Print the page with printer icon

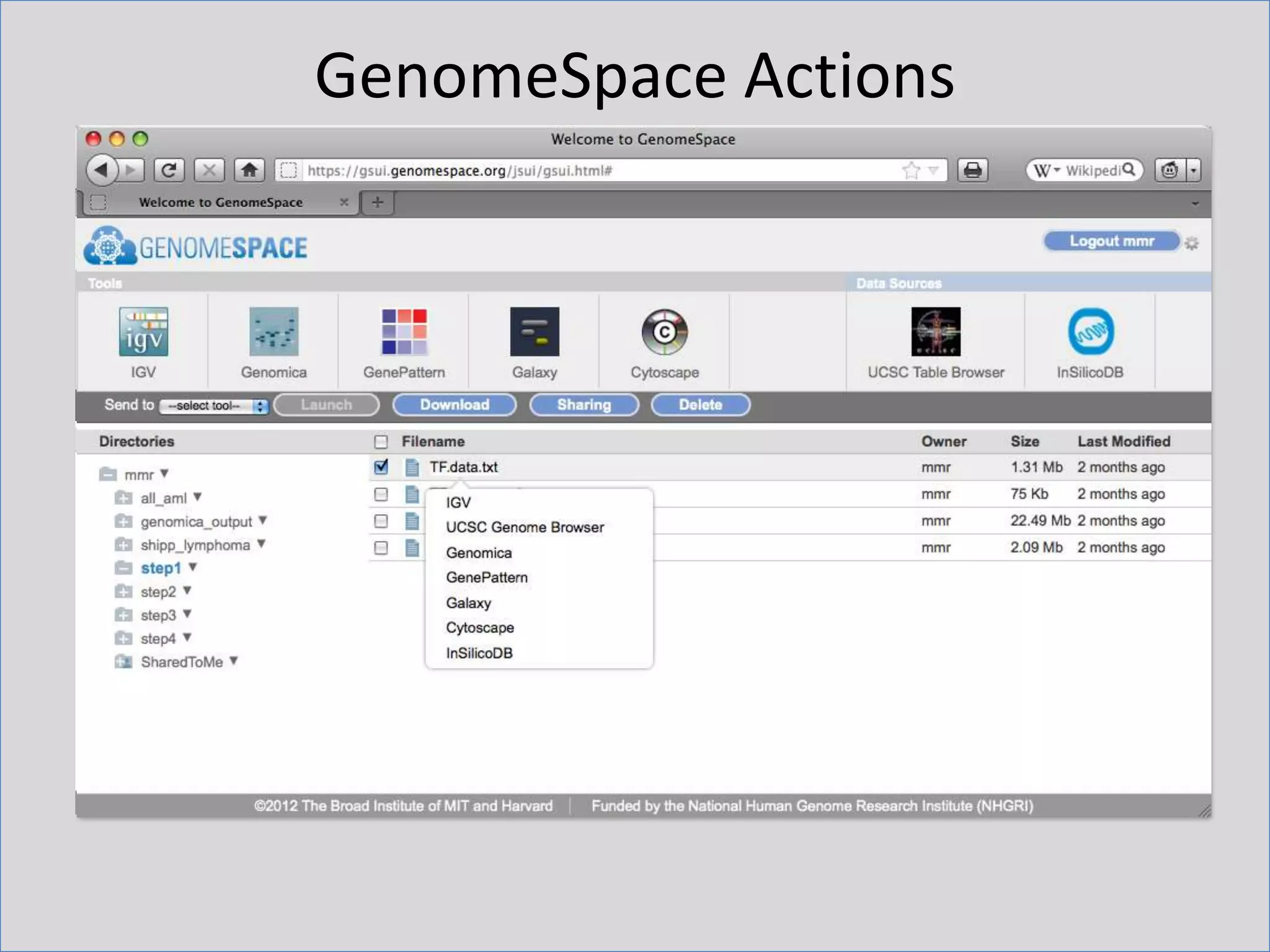[972, 170]
